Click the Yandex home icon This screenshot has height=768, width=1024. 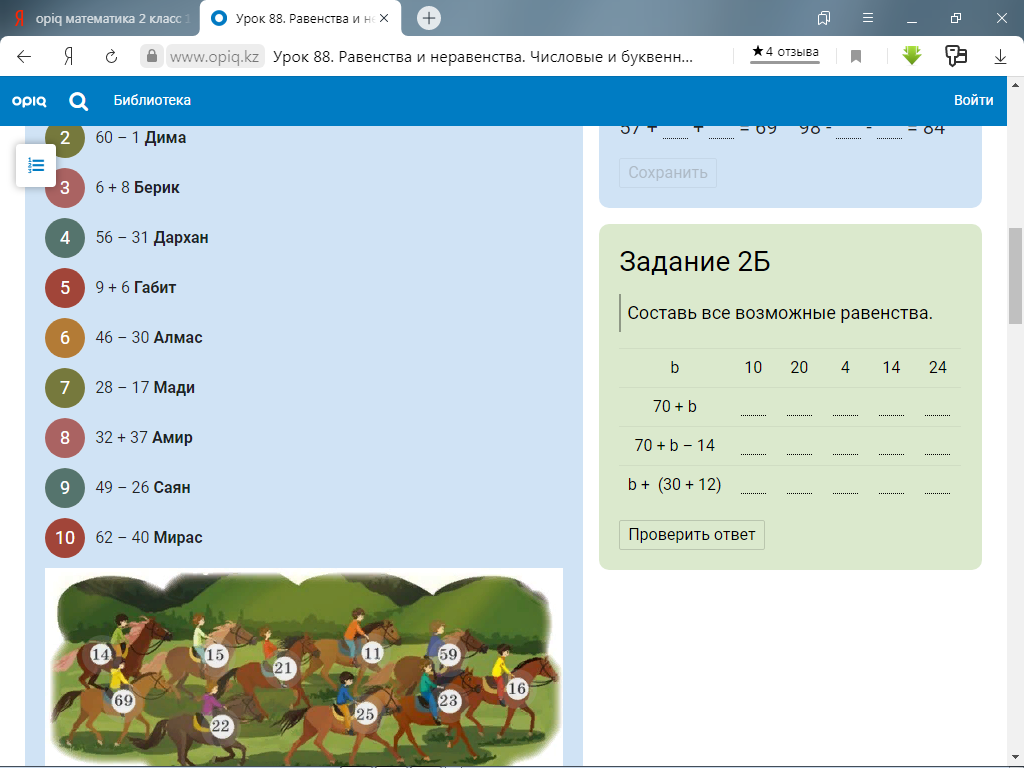[69, 57]
